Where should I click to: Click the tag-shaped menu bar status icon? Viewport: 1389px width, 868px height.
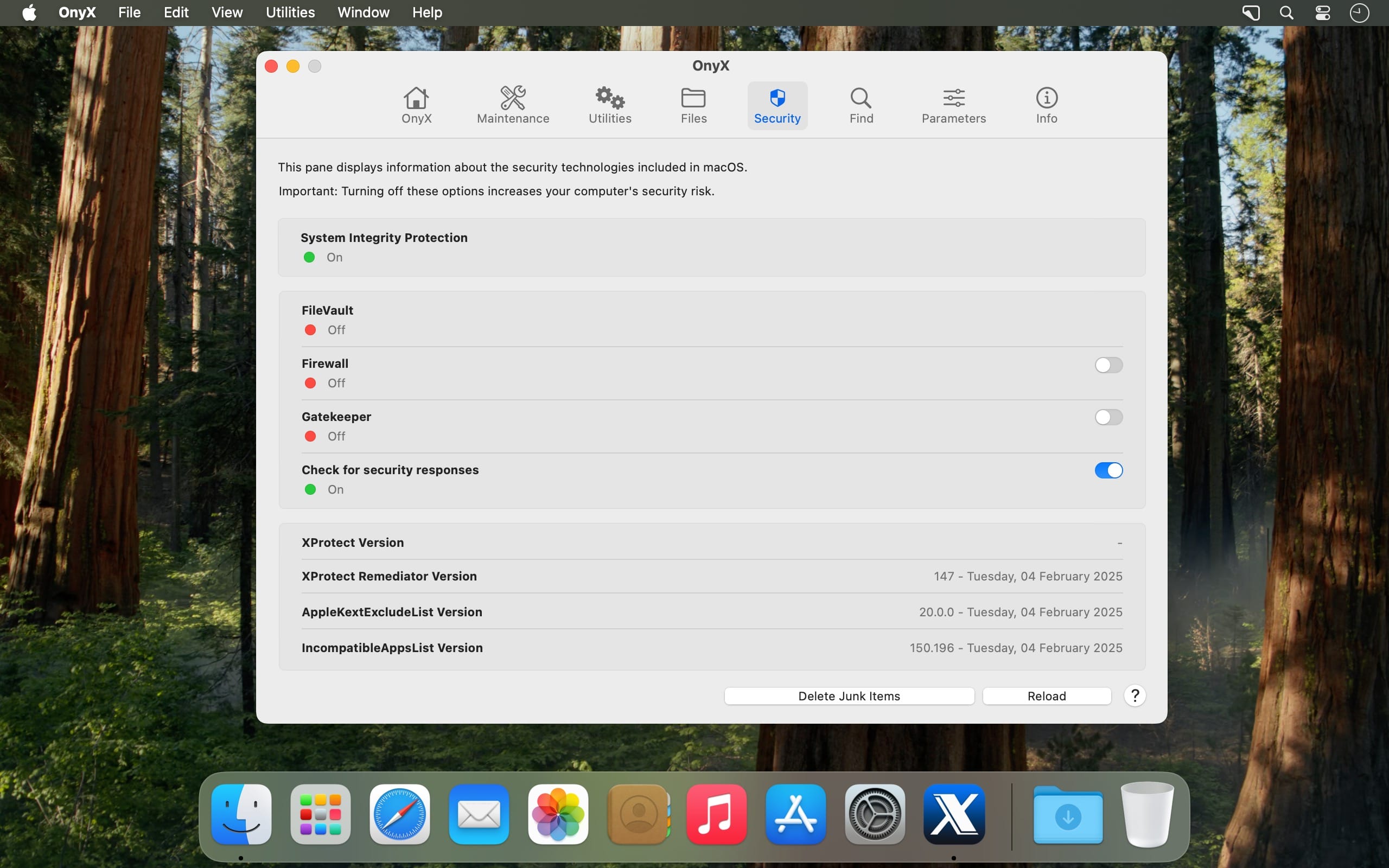1251,12
